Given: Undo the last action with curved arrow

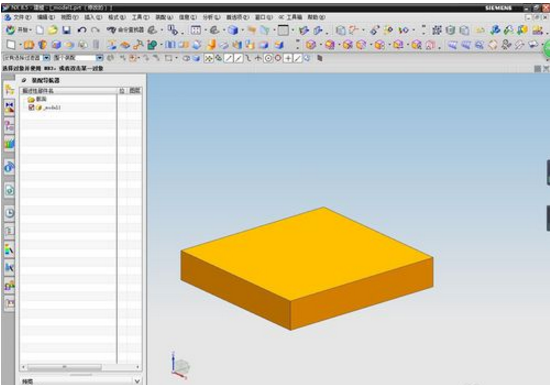Looking at the screenshot, I should point(82,30).
